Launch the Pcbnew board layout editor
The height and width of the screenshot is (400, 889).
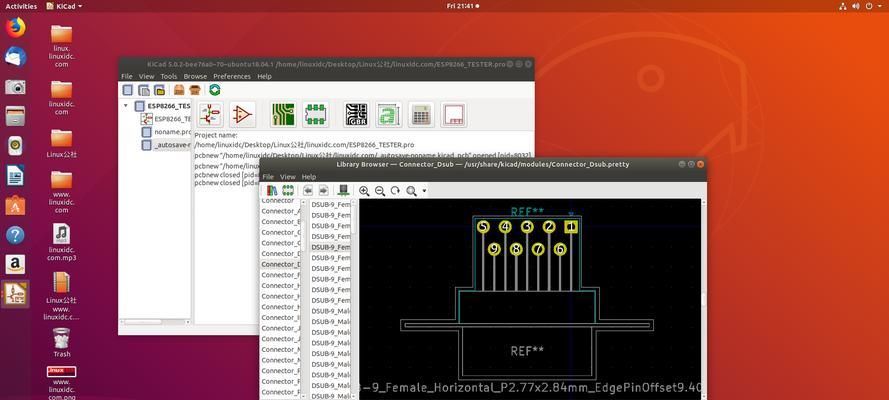[283, 114]
